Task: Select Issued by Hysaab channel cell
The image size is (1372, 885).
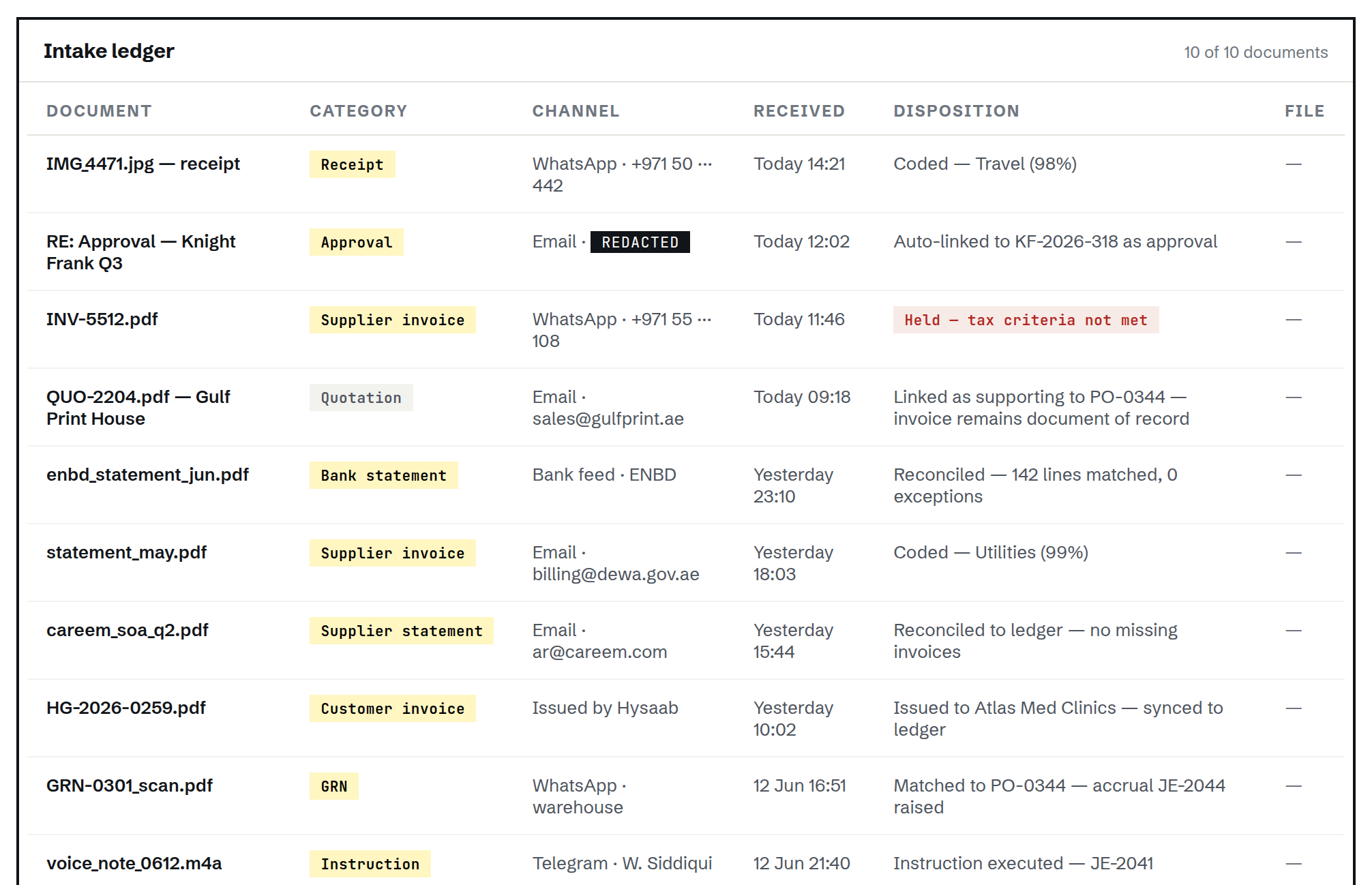Action: (605, 708)
